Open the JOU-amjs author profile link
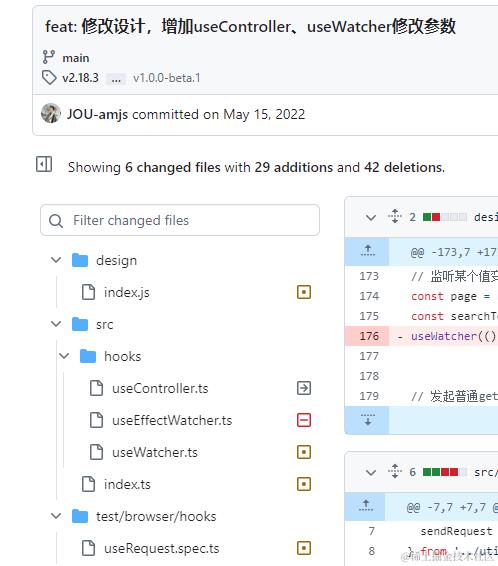 tap(97, 114)
